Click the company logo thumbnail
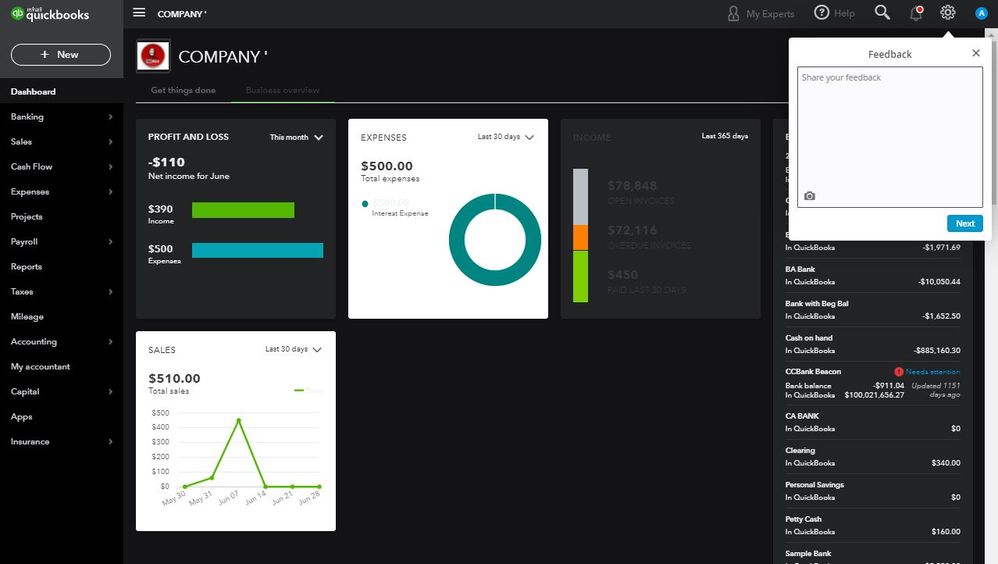 click(153, 56)
